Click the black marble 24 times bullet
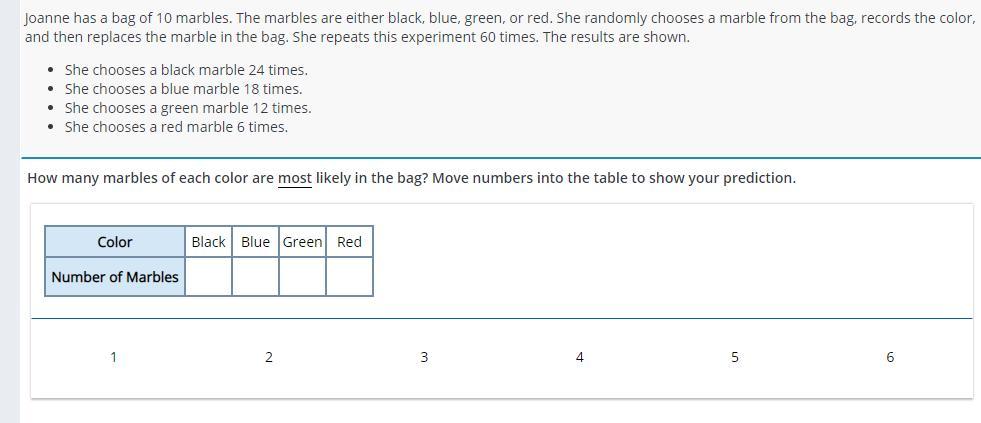 pyautogui.click(x=186, y=70)
